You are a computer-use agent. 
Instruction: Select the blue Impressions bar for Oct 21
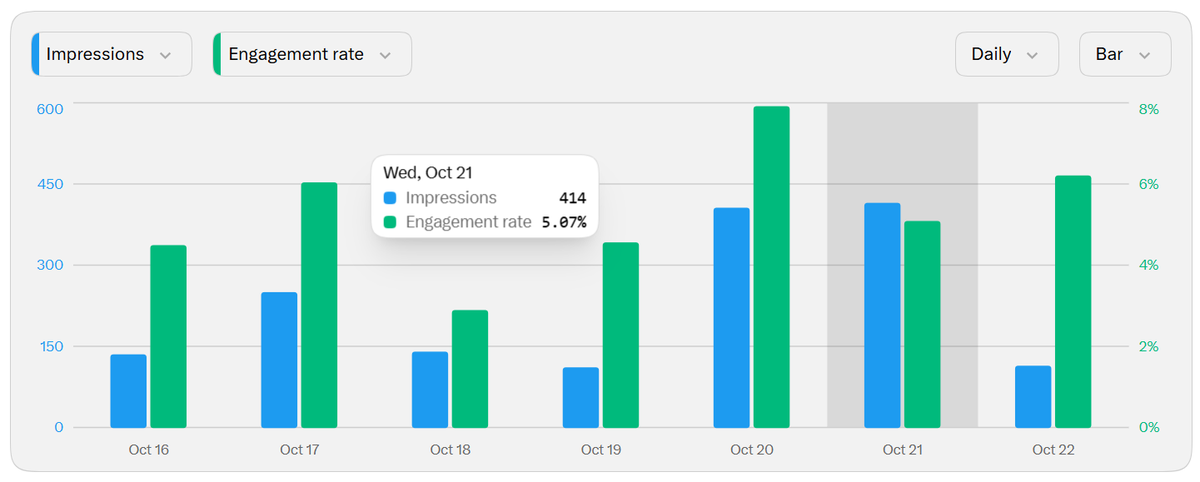click(882, 315)
